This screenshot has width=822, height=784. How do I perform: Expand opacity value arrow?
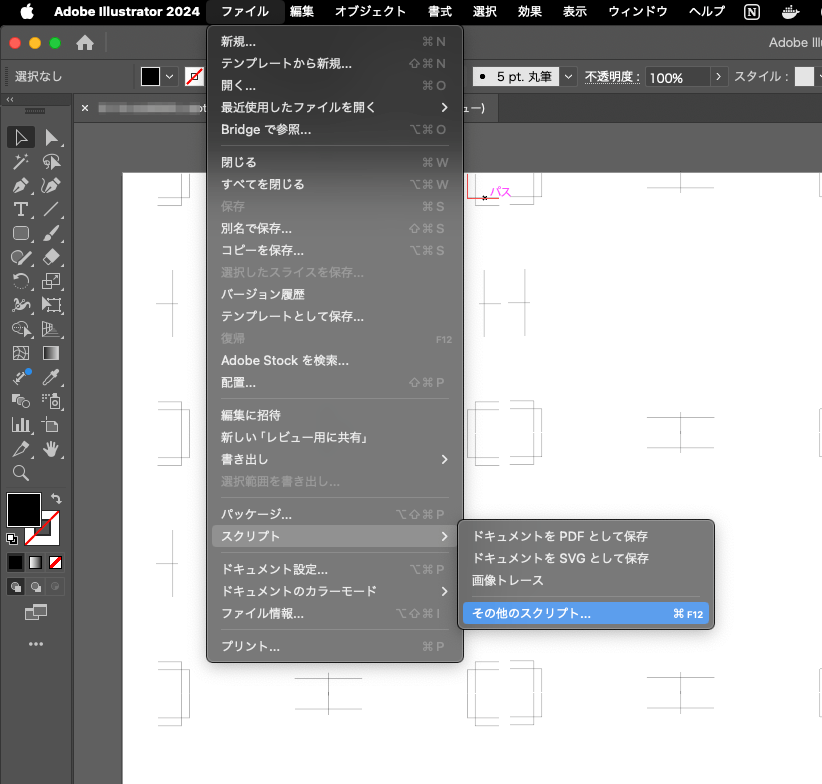719,77
